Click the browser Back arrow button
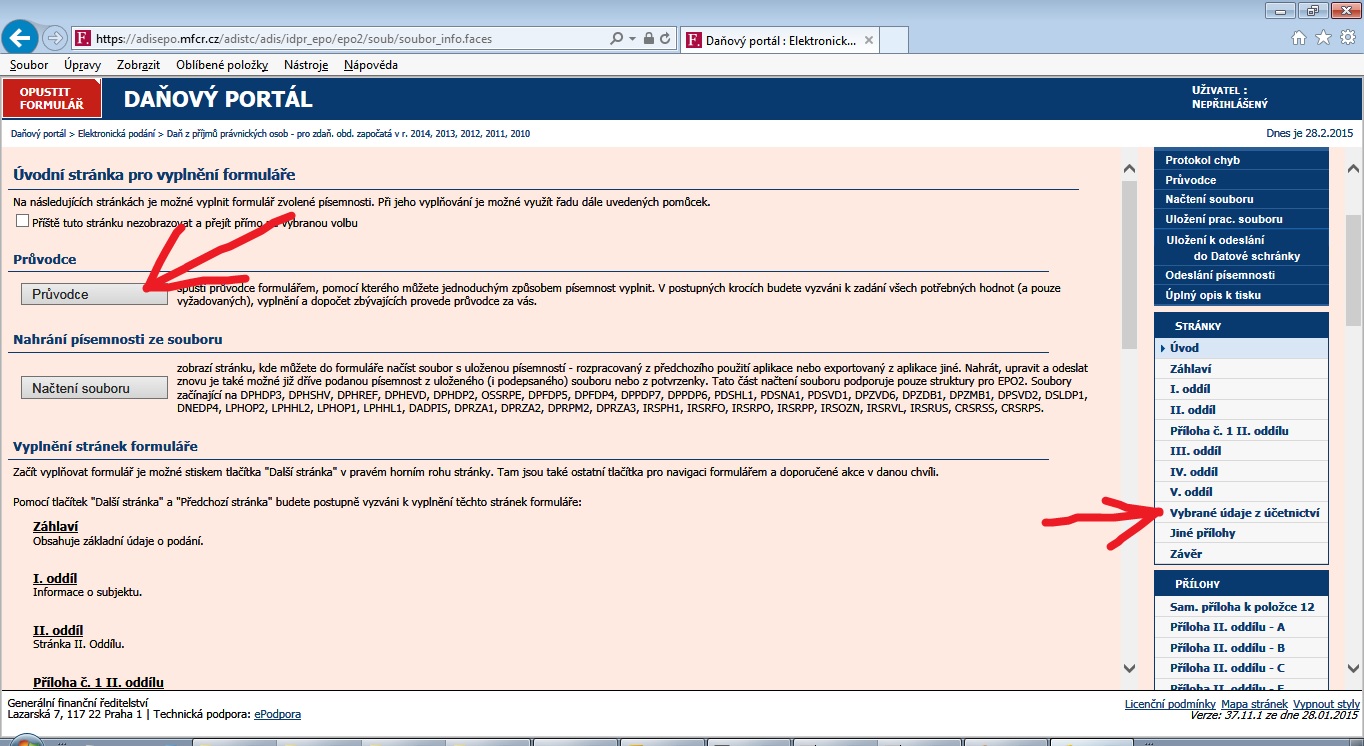The height and width of the screenshot is (746, 1364). click(21, 38)
